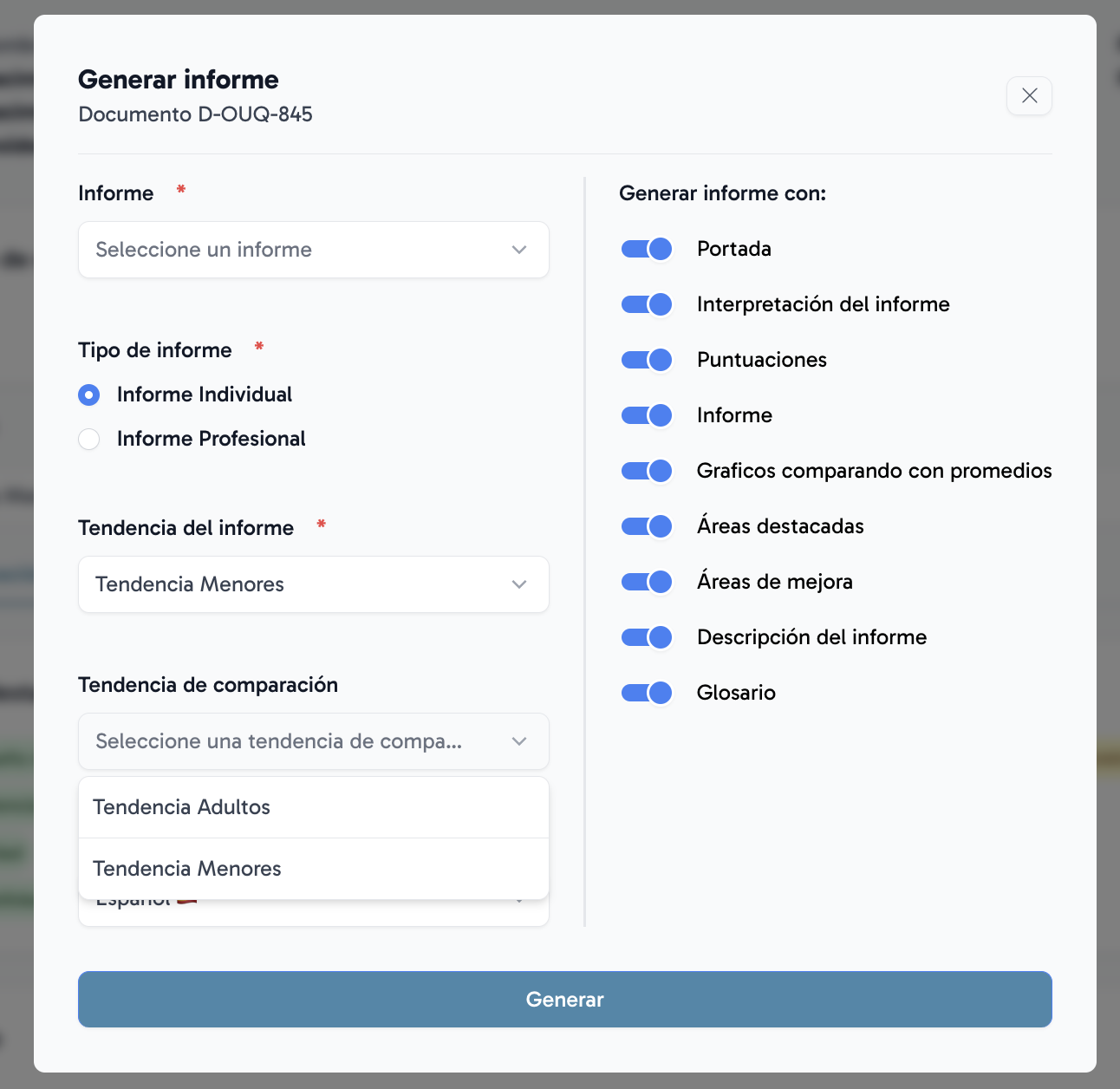Toggle Áreas destacadas off
Screen dimensions: 1120x1089
pos(647,526)
